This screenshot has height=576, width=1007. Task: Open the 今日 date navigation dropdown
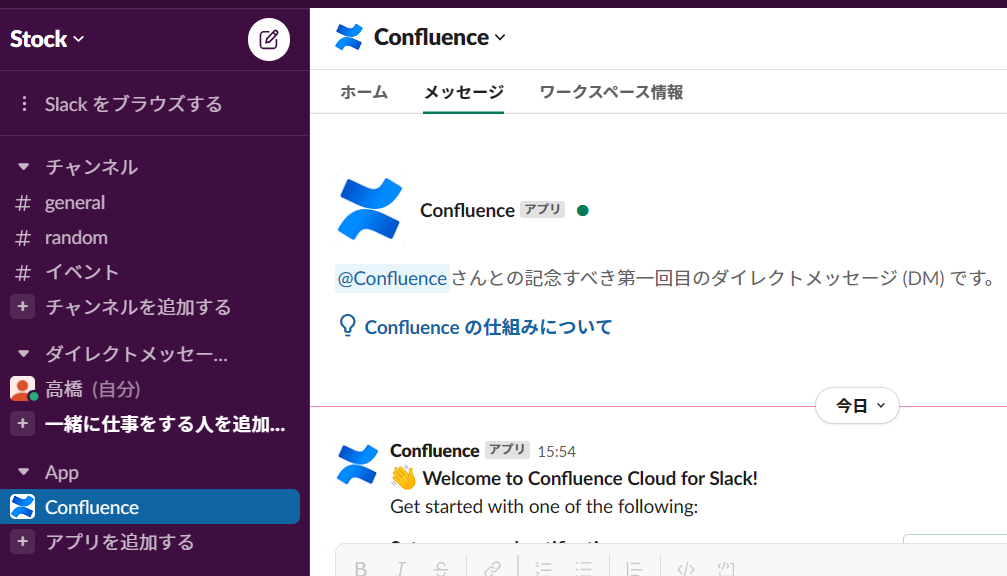coord(856,405)
